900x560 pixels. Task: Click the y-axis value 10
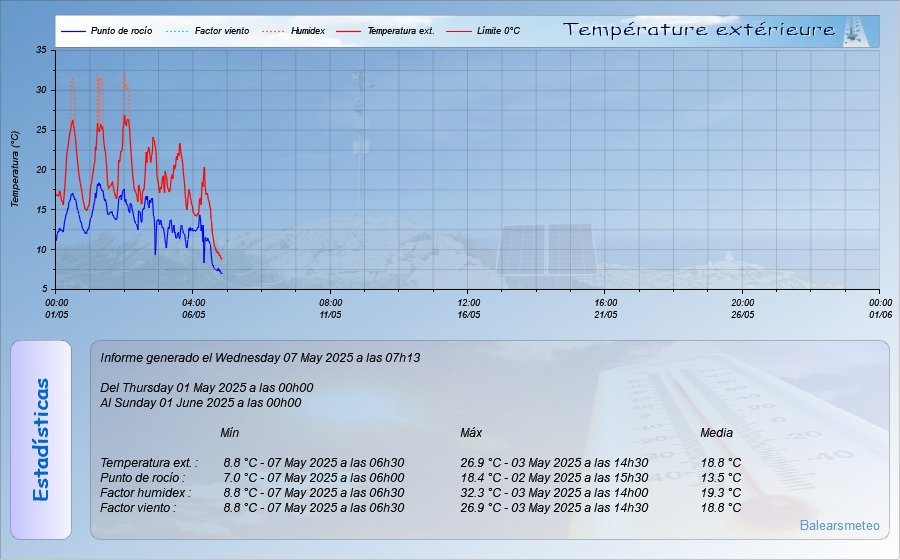[x=41, y=250]
